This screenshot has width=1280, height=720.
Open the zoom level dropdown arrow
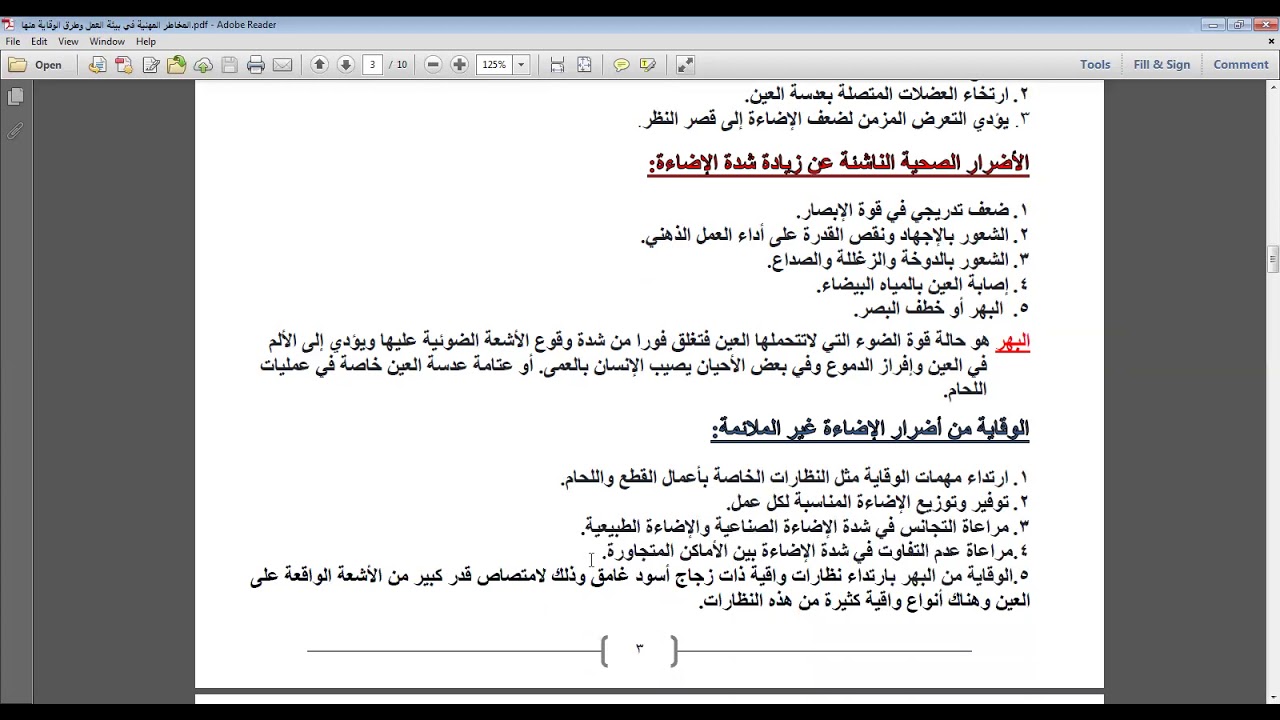521,65
